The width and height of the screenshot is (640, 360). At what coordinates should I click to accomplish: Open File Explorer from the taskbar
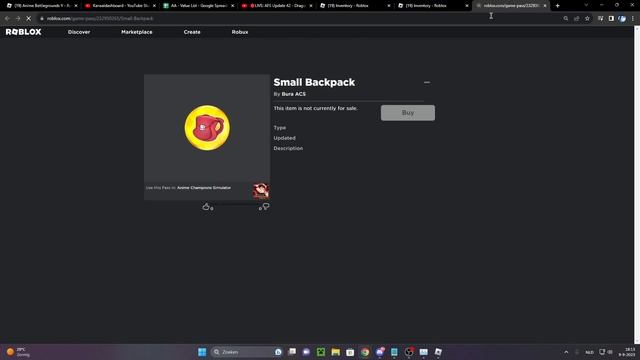[x=336, y=352]
